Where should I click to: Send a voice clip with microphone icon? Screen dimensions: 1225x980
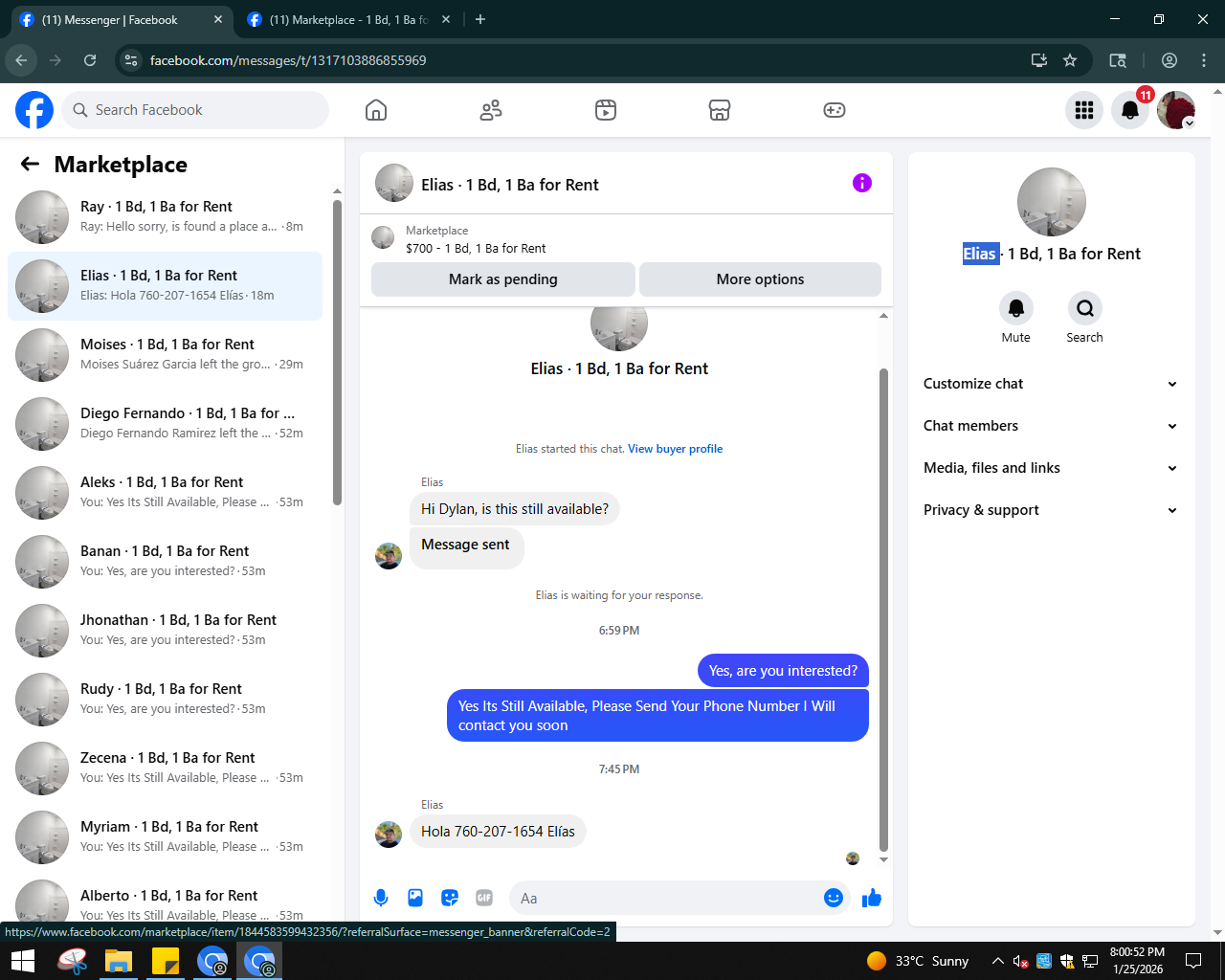click(x=381, y=898)
